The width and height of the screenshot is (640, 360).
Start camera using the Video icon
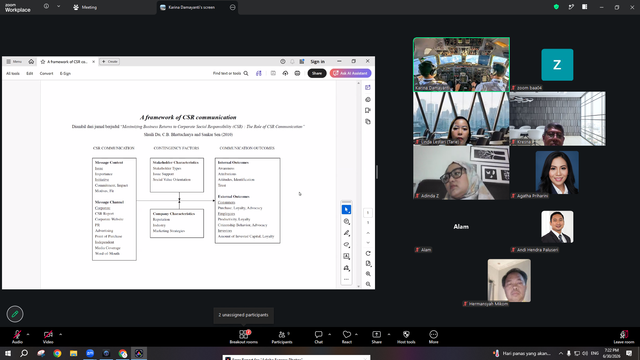point(48,334)
